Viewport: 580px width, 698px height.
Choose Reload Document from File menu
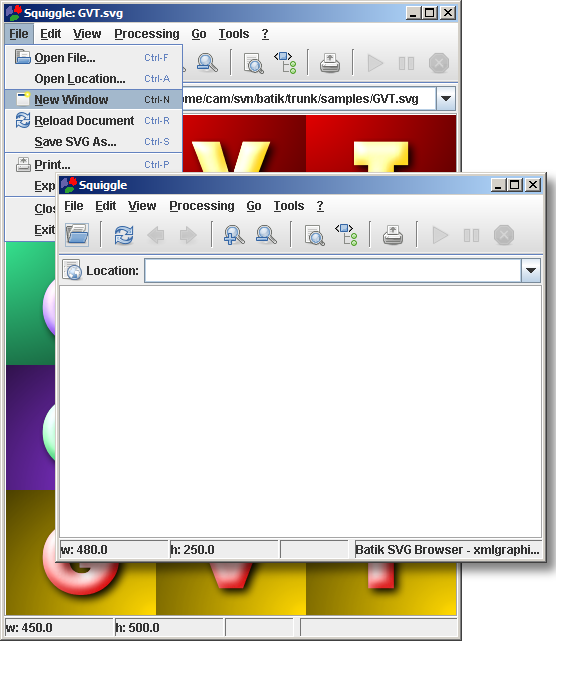[x=93, y=121]
